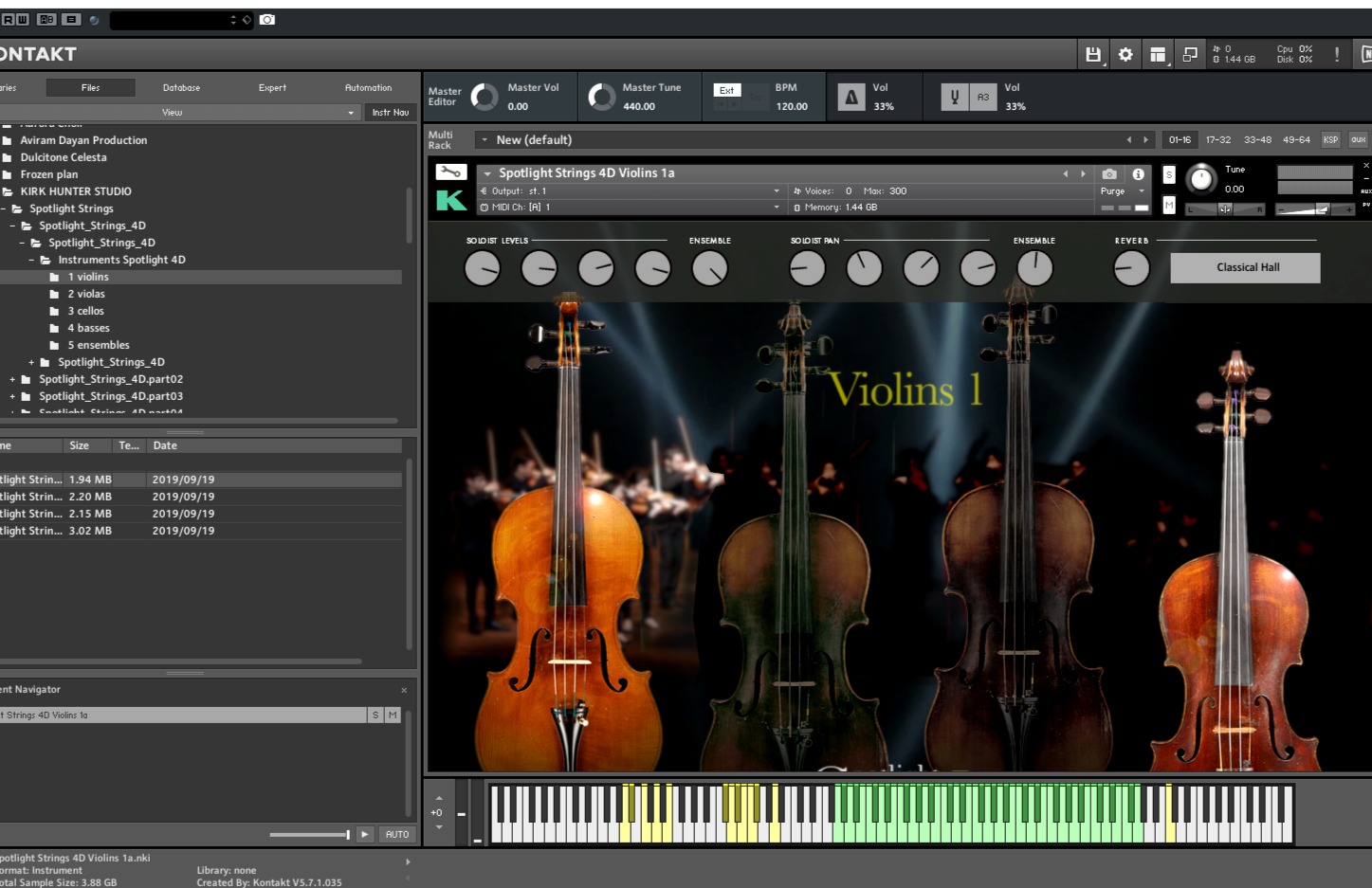Click the 1 violins folder icon

54,278
